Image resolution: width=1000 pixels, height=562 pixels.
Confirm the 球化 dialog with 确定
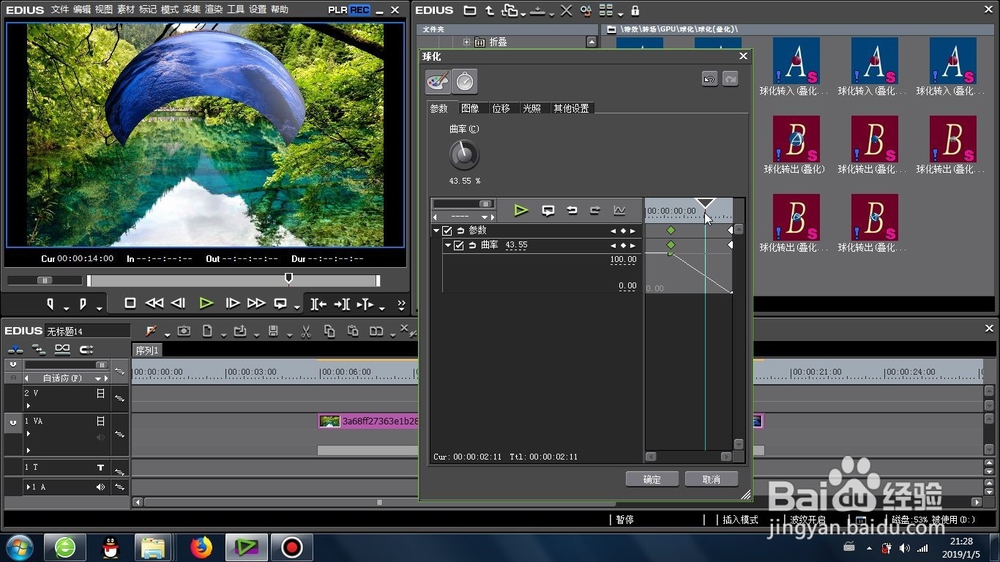point(652,479)
